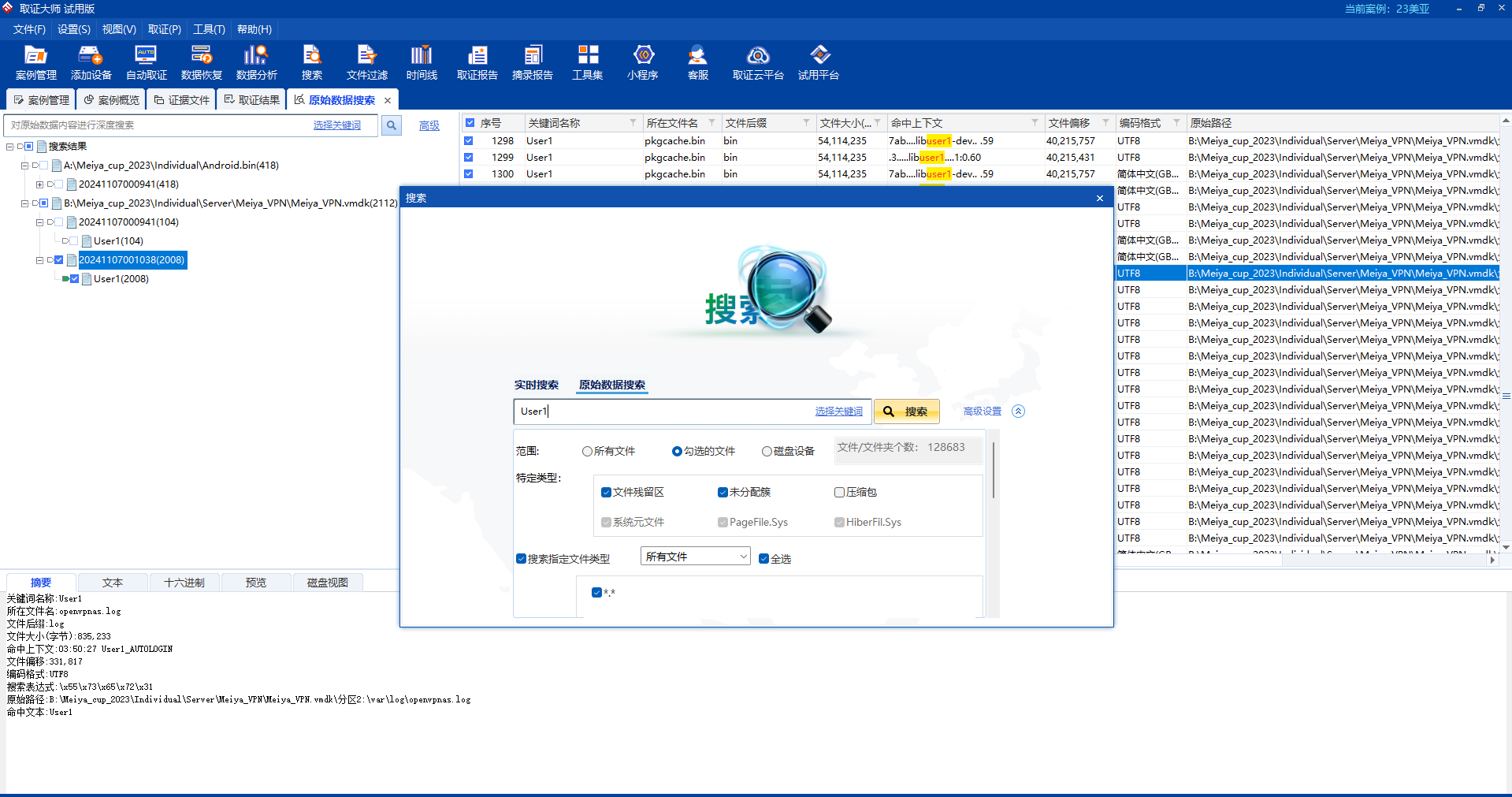Image resolution: width=1512 pixels, height=797 pixels.
Task: Open the 所有文件 file type dropdown
Action: (695, 557)
